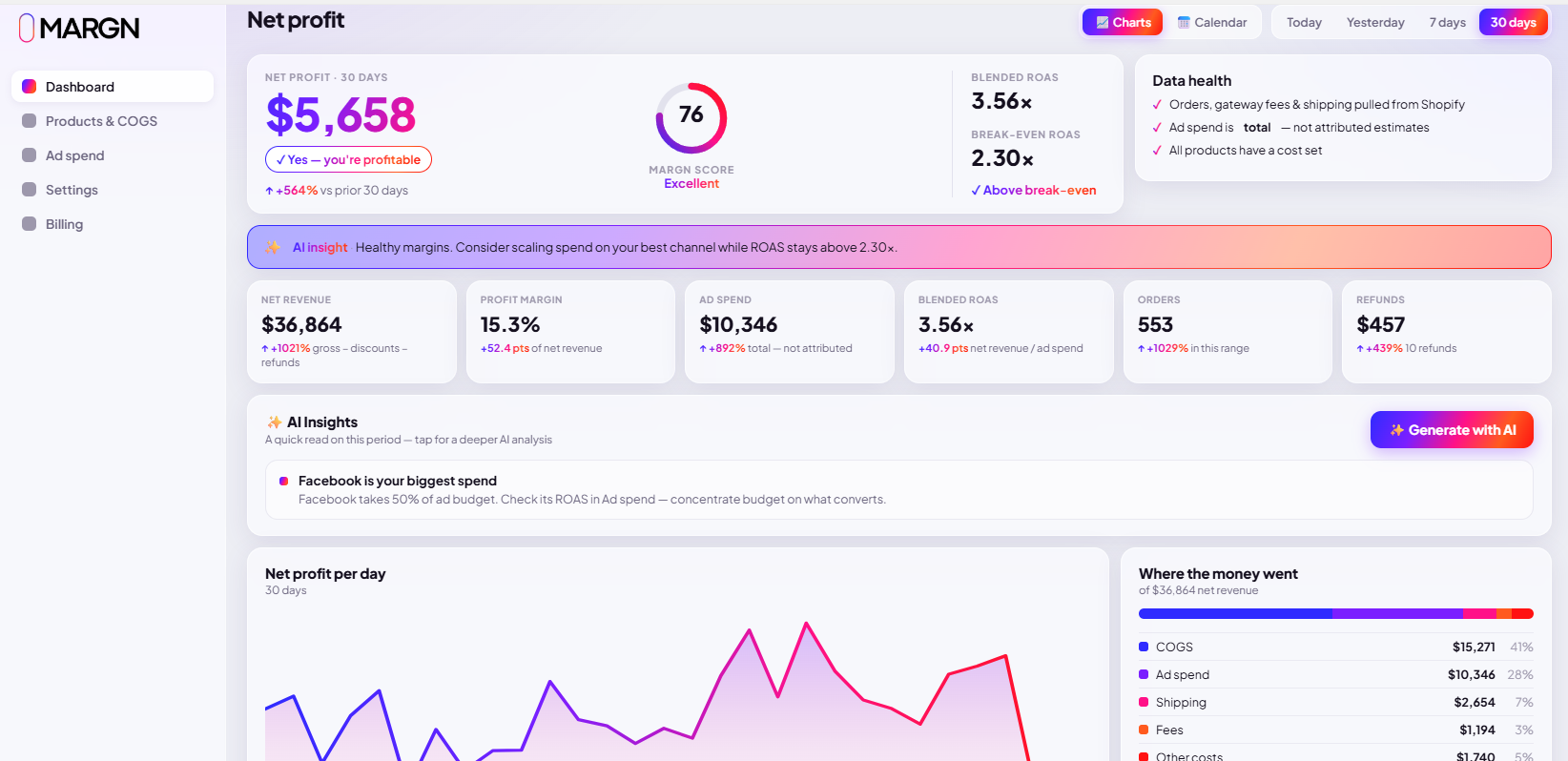
Task: Click the Ad Spend $10,346 card
Action: [790, 332]
